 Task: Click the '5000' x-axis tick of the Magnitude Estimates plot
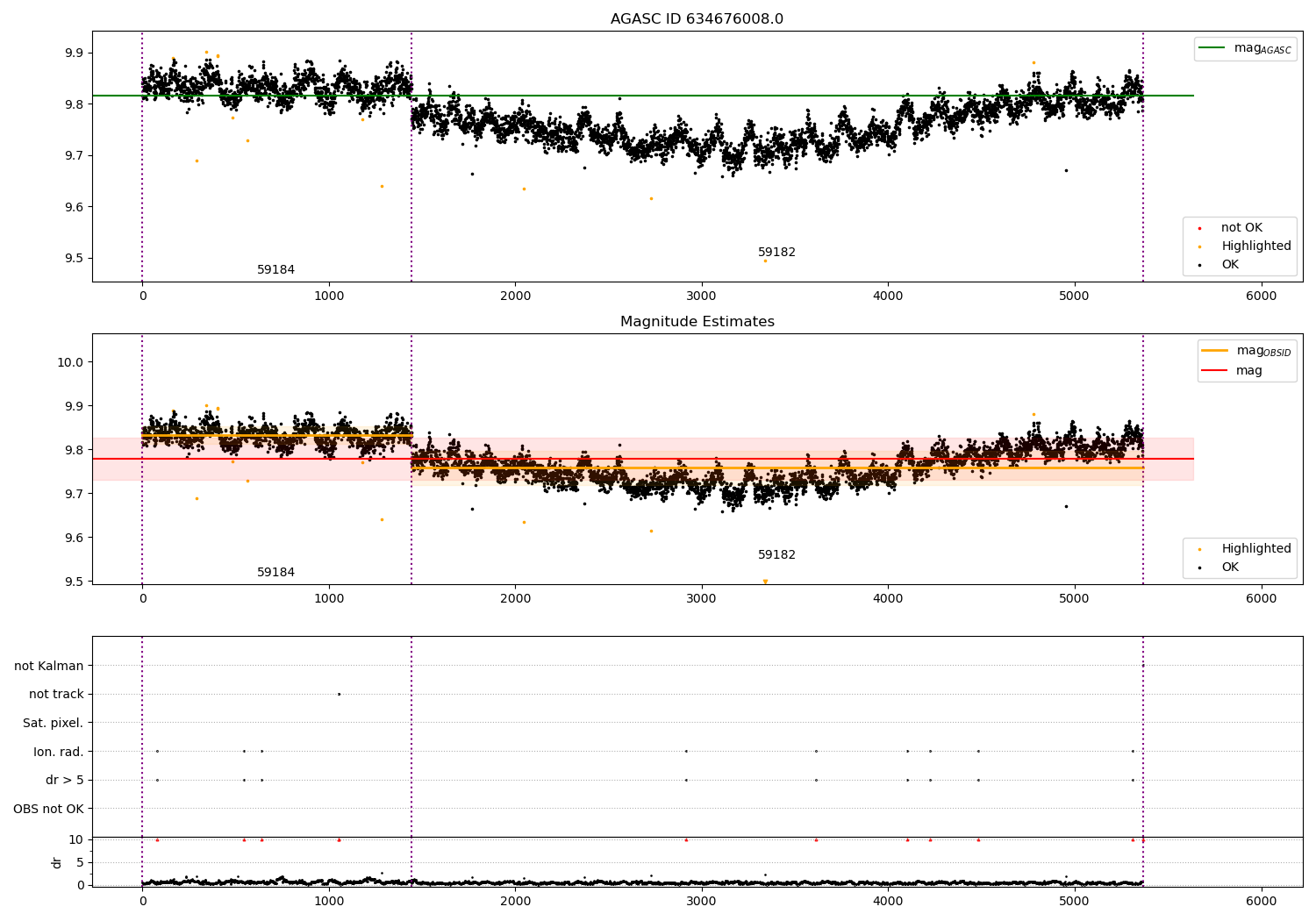tap(1075, 599)
